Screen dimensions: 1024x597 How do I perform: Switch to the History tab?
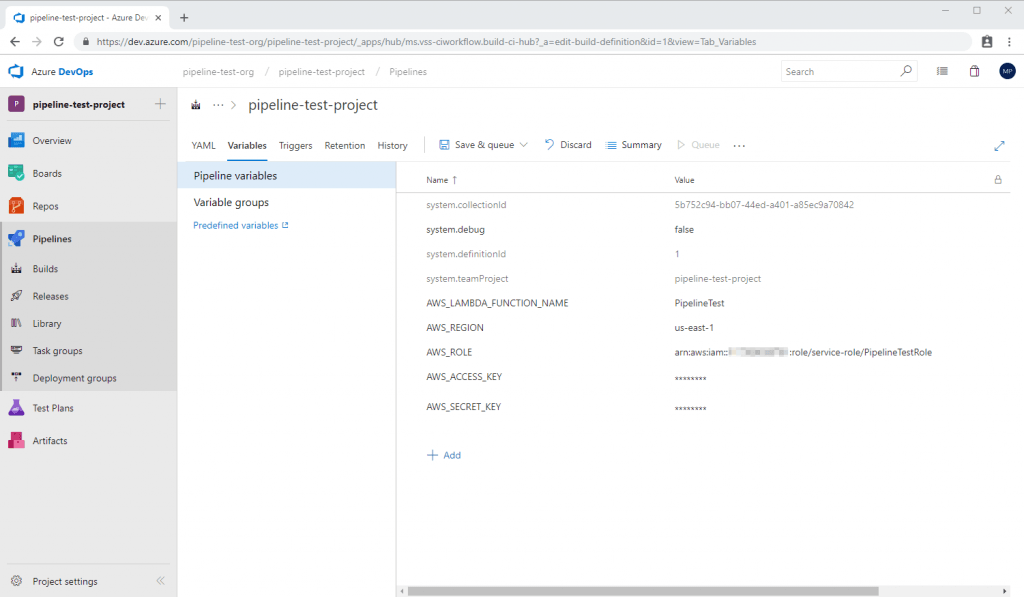point(392,145)
